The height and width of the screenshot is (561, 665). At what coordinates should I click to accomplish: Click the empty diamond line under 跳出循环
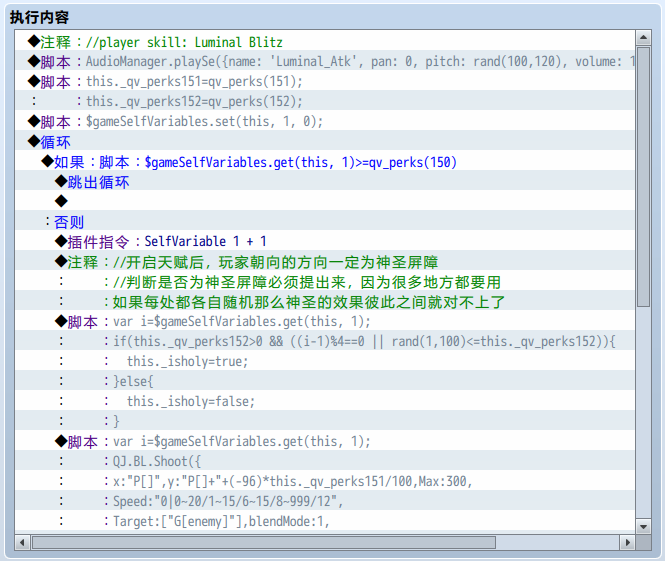point(325,202)
